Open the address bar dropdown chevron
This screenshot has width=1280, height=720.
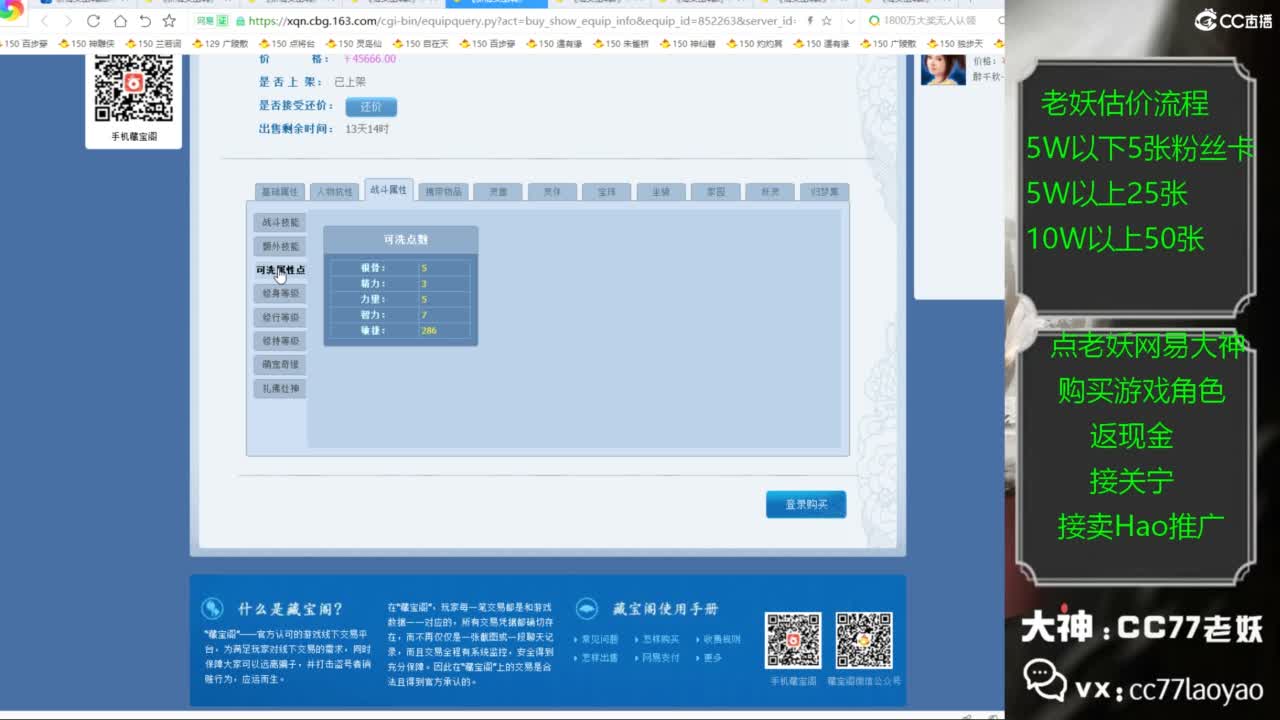click(x=850, y=20)
